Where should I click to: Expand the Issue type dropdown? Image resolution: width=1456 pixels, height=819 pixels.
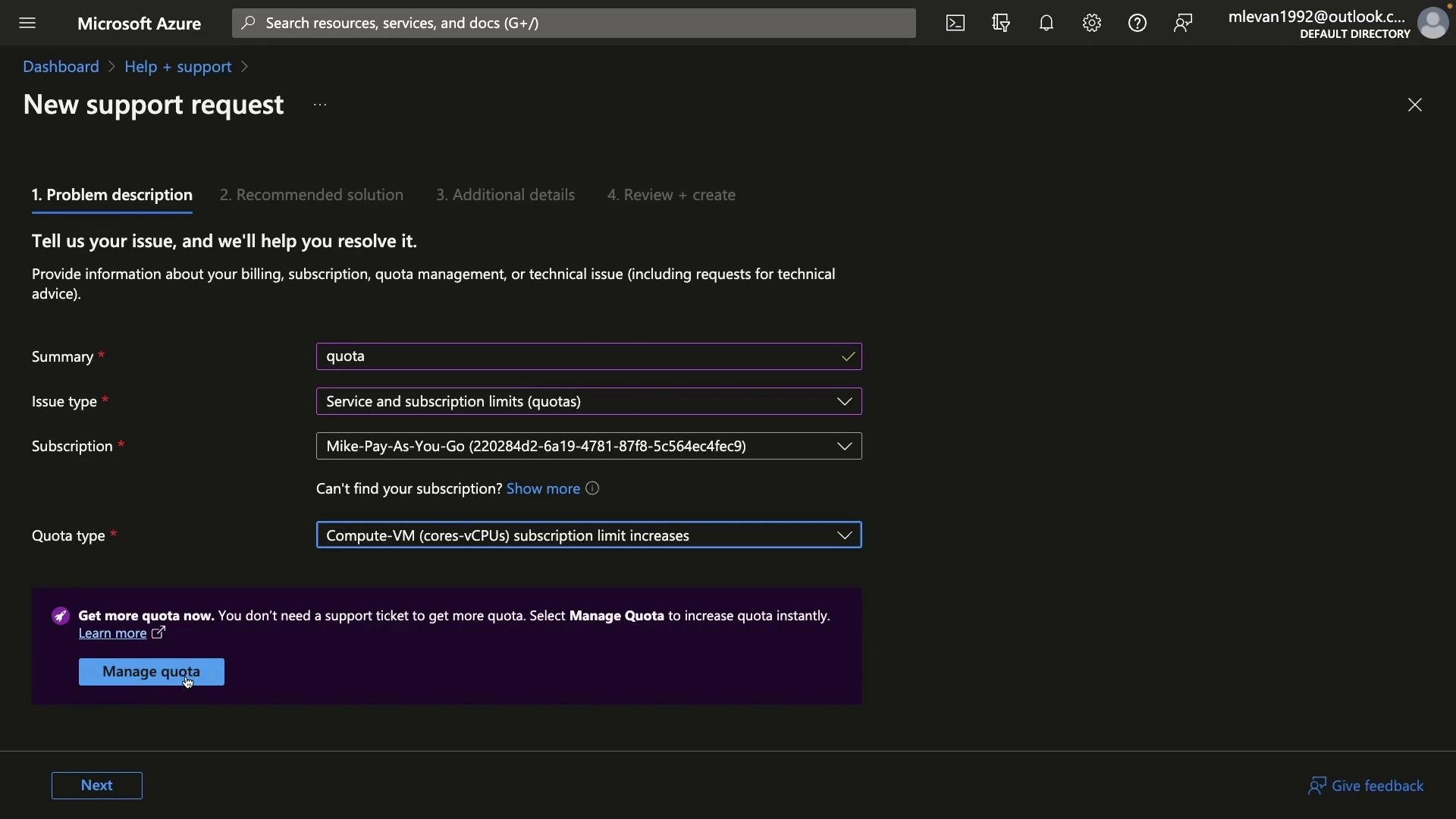tap(845, 402)
